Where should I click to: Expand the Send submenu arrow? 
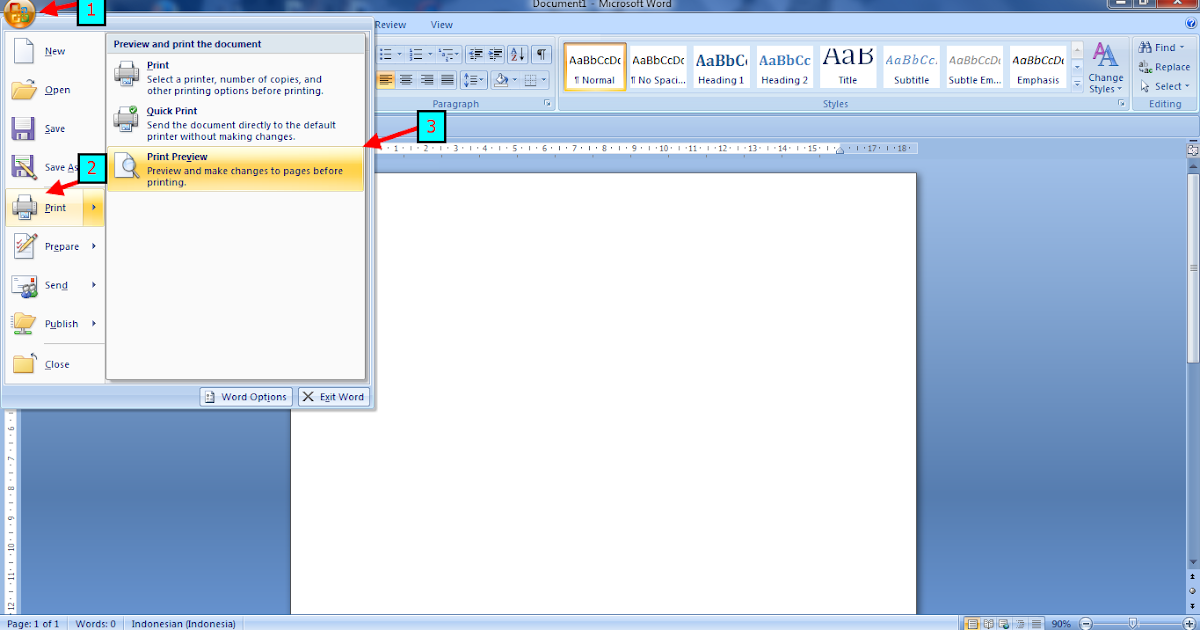coord(94,285)
